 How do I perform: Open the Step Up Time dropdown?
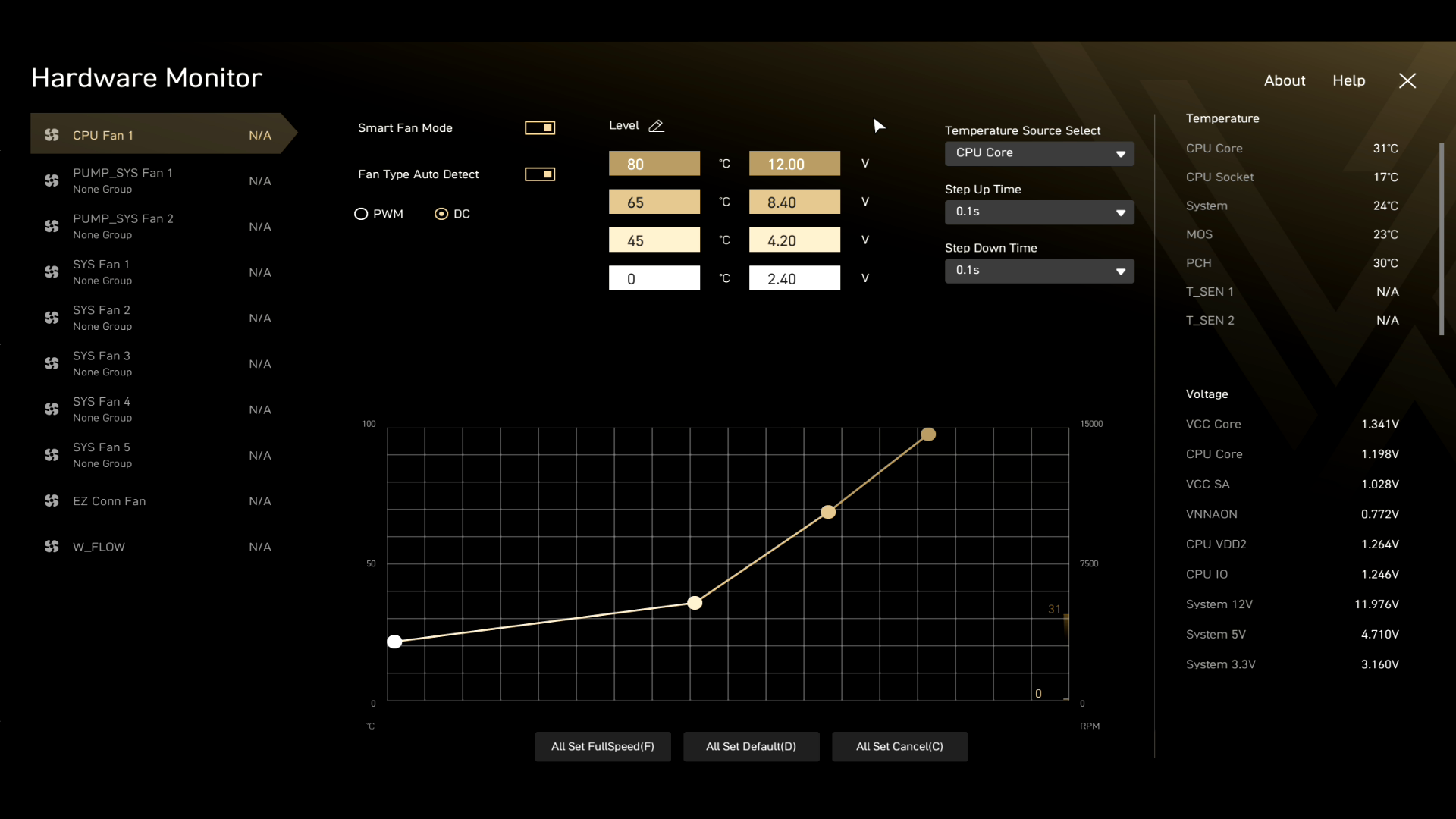pos(1039,211)
